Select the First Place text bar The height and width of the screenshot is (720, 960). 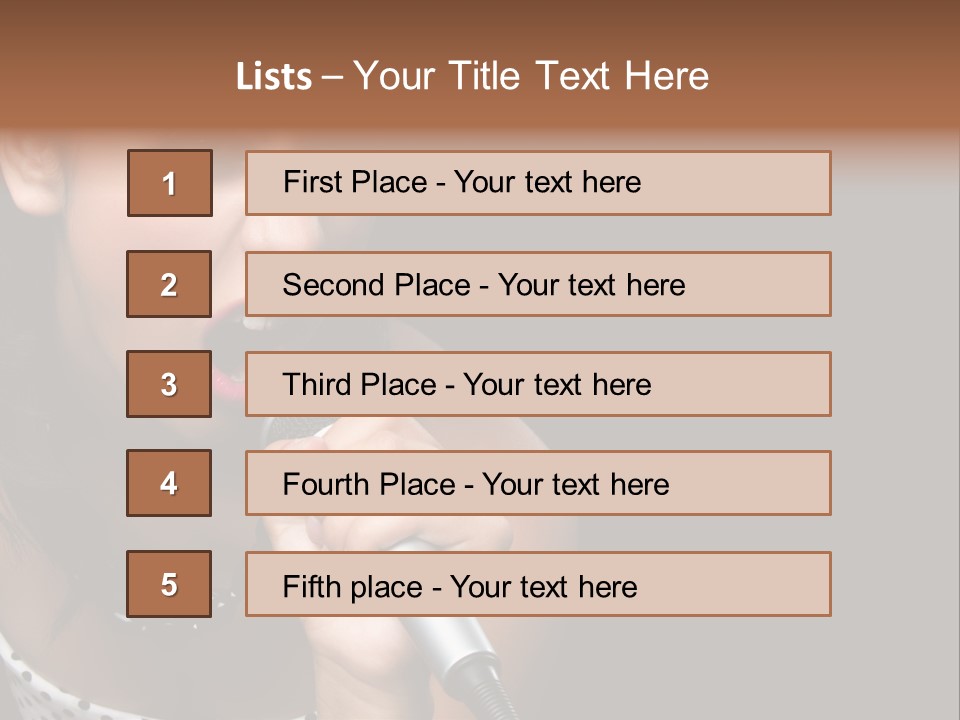538,183
